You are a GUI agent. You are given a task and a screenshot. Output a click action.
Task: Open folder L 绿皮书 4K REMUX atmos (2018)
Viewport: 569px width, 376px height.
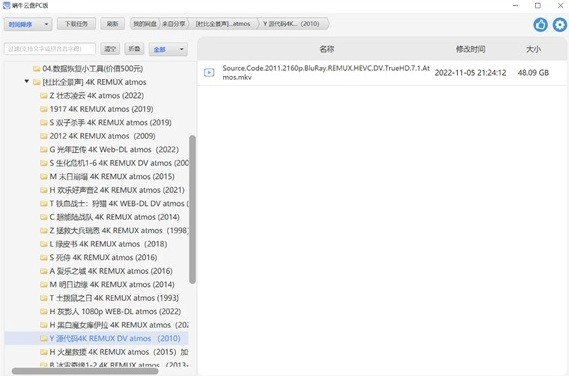[x=108, y=244]
